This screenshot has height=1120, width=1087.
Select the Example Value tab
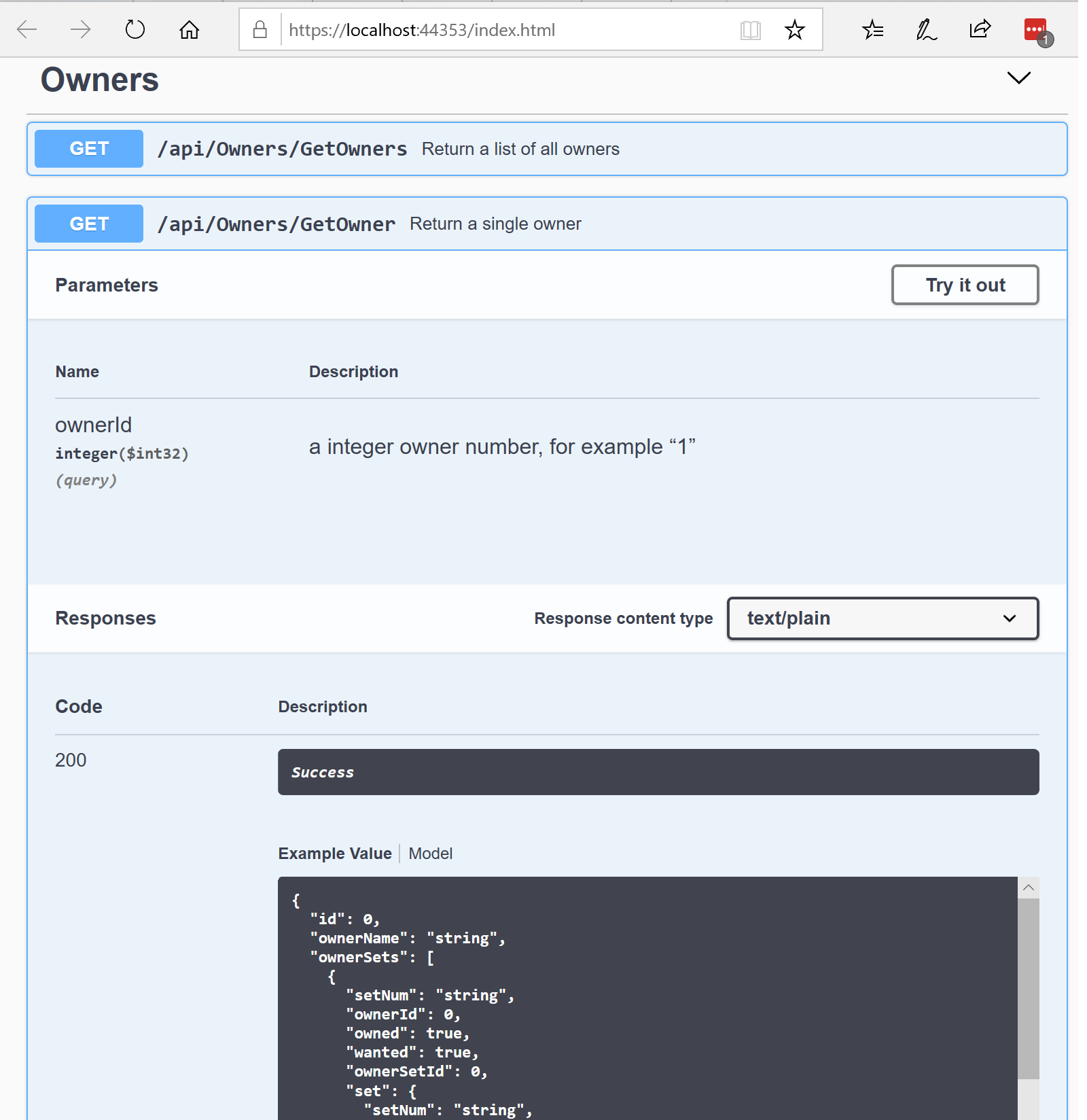[x=335, y=854]
